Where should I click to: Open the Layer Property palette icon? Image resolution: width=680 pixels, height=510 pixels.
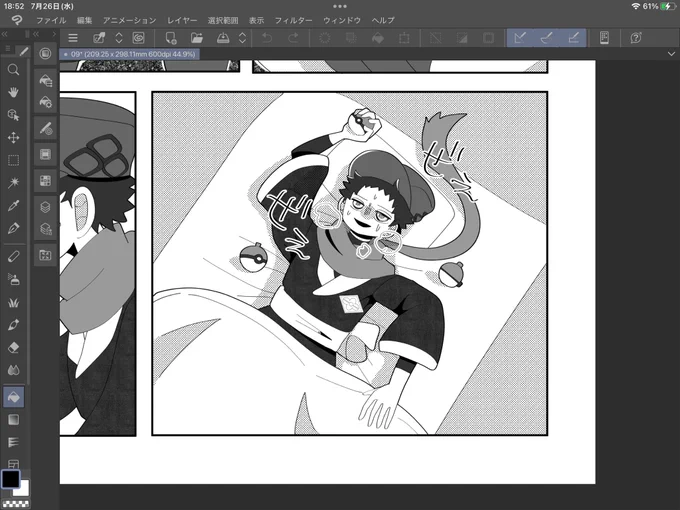pyautogui.click(x=45, y=229)
